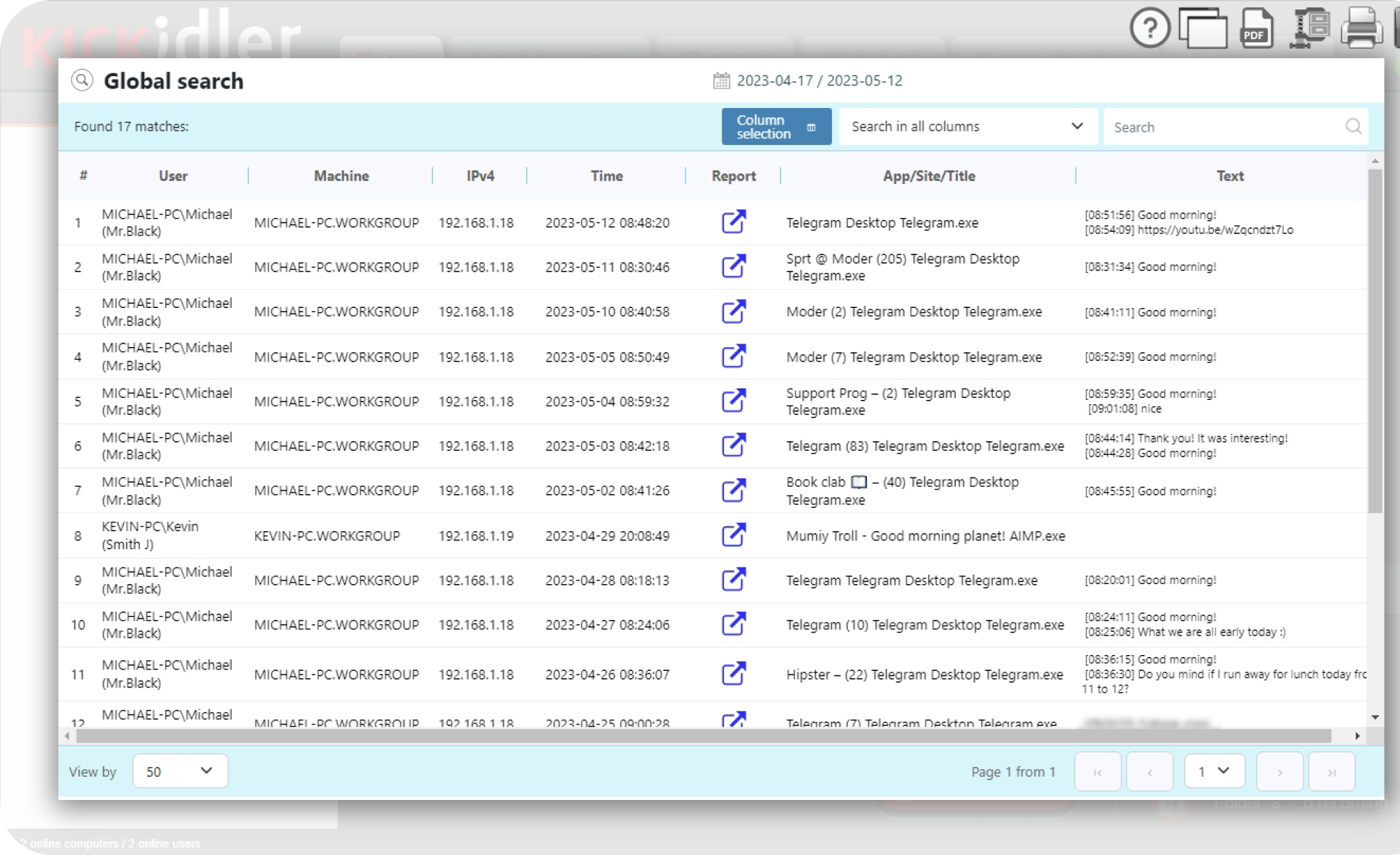Open the calendar date range icon

[x=721, y=80]
